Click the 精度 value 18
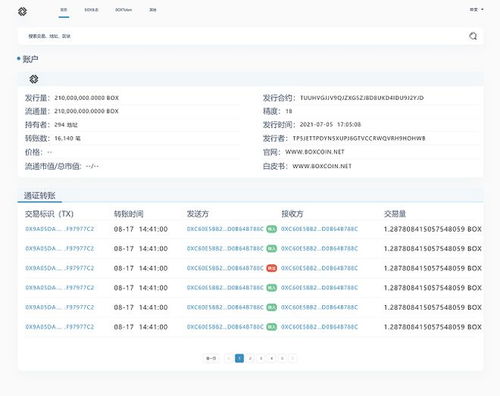This screenshot has width=500, height=396. 289,111
